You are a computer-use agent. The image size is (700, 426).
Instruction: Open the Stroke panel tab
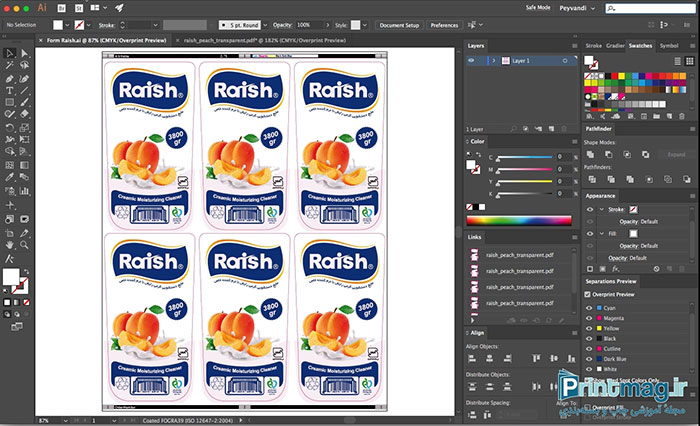[593, 46]
